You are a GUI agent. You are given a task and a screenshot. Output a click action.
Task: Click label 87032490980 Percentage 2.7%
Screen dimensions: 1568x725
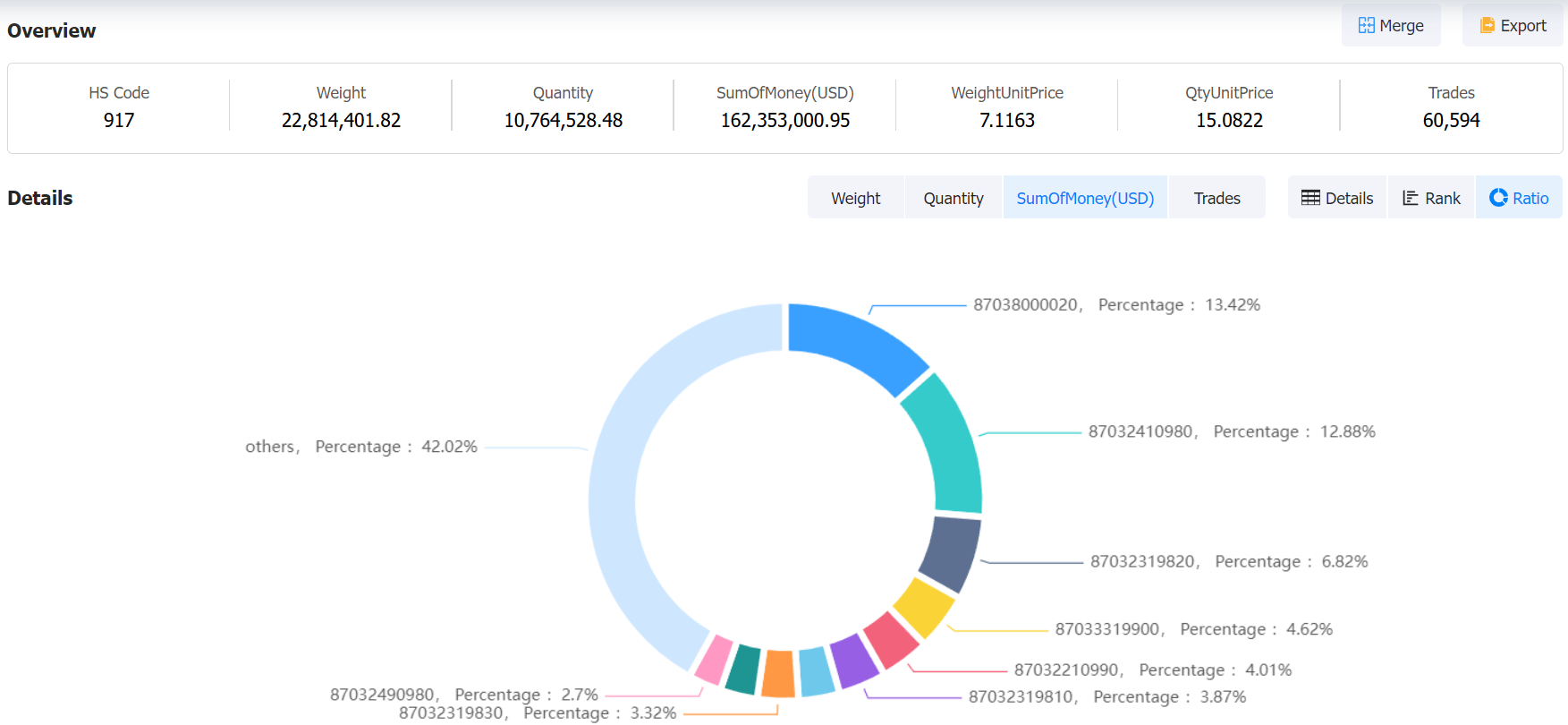pyautogui.click(x=464, y=695)
